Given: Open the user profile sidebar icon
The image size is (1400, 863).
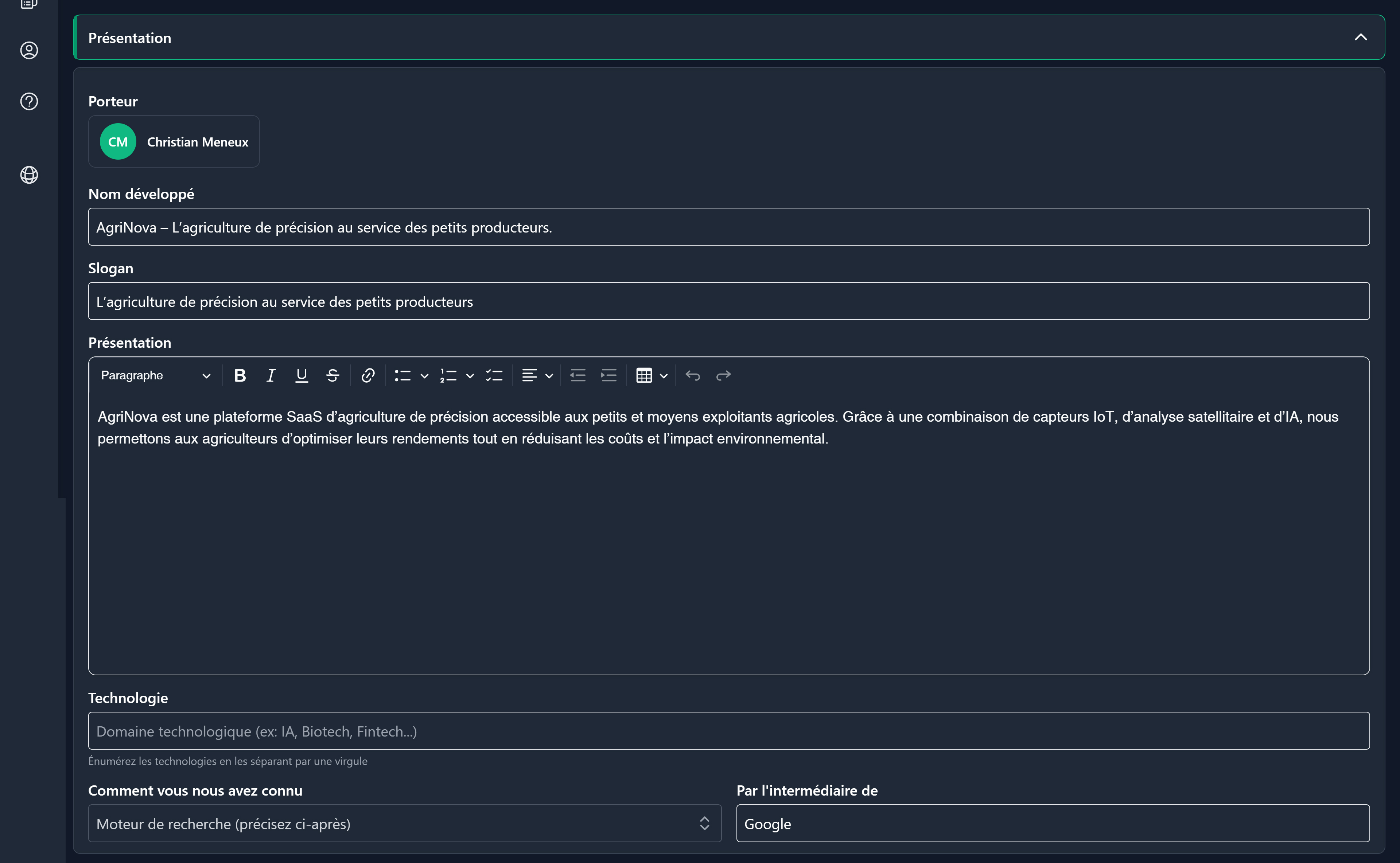Looking at the screenshot, I should click(x=29, y=50).
